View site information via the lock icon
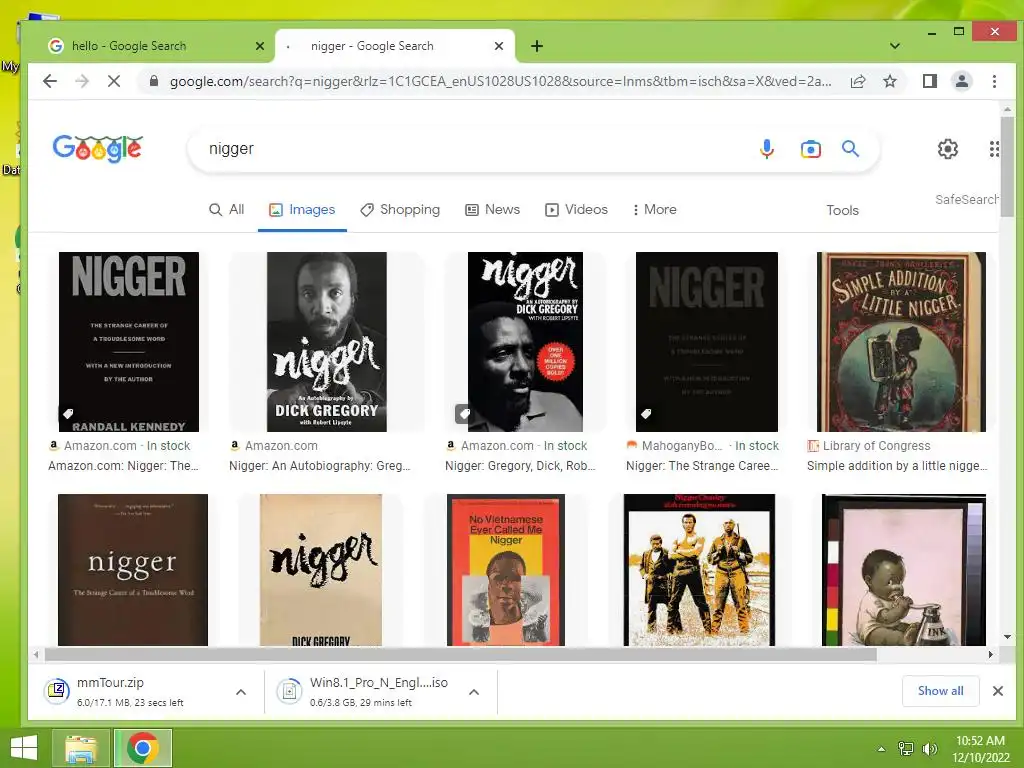The width and height of the screenshot is (1024, 768). click(153, 81)
